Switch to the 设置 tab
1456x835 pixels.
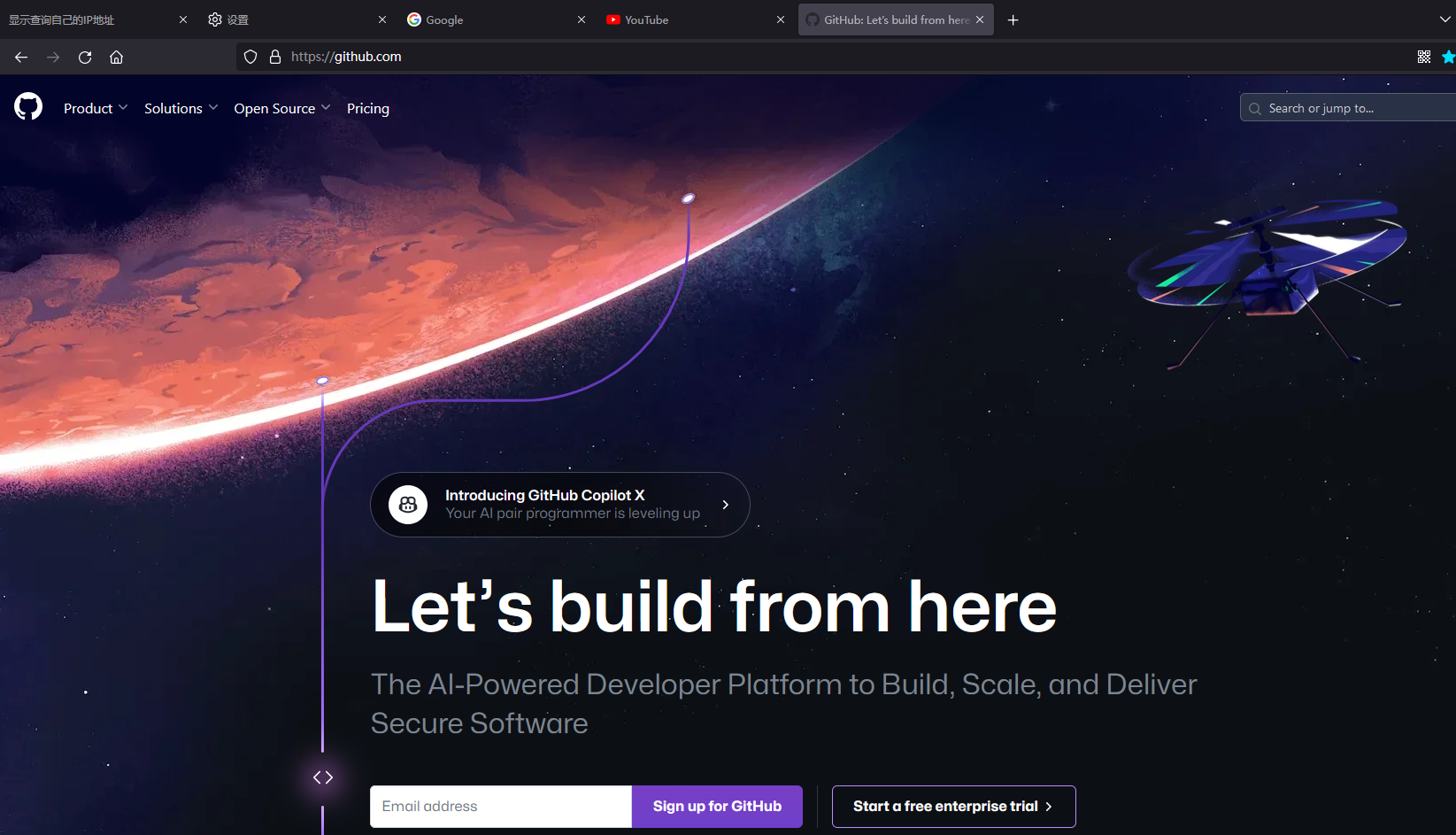tap(297, 19)
